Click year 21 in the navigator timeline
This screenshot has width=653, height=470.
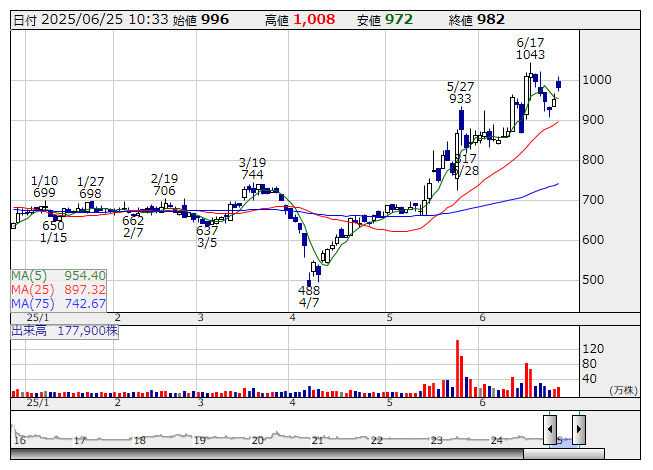[318, 440]
